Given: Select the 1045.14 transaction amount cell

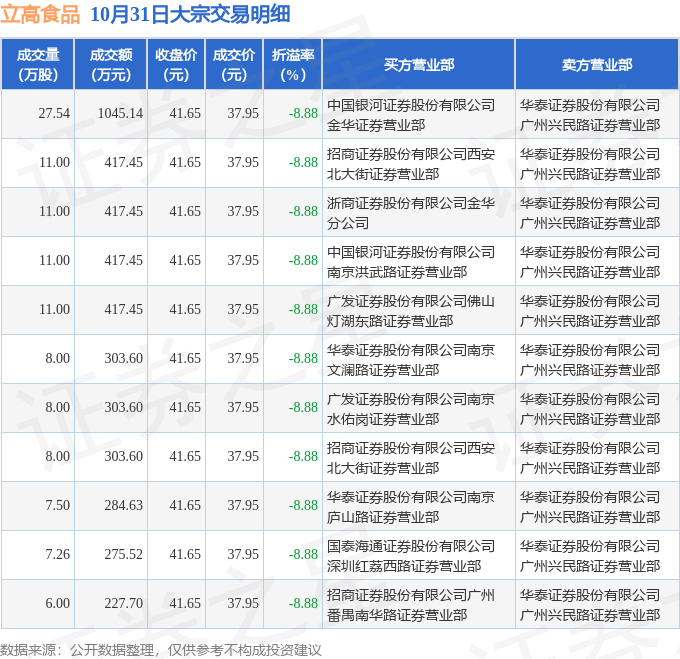Looking at the screenshot, I should [x=120, y=114].
